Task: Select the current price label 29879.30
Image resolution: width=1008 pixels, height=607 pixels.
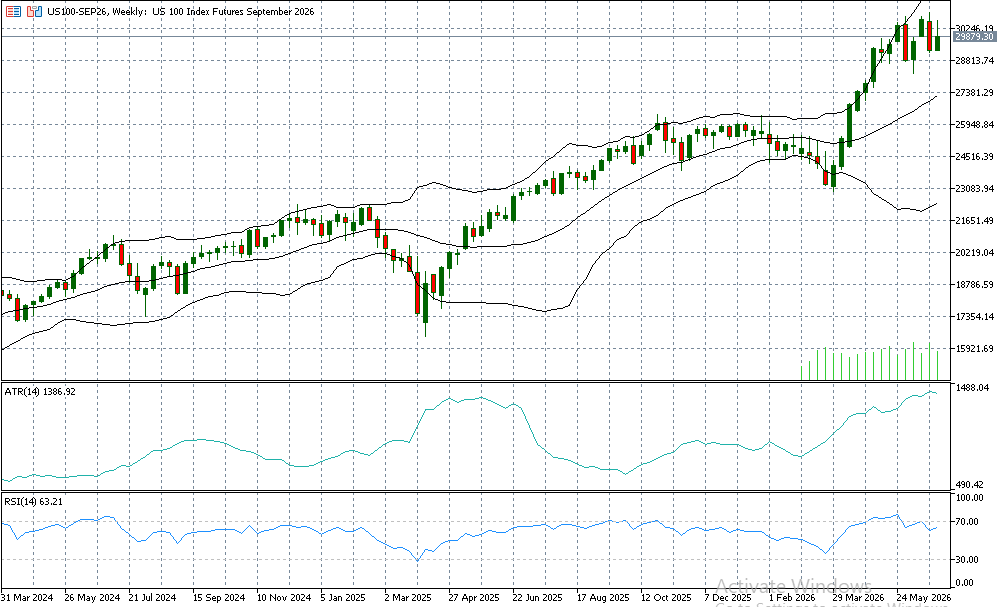Action: pos(974,37)
